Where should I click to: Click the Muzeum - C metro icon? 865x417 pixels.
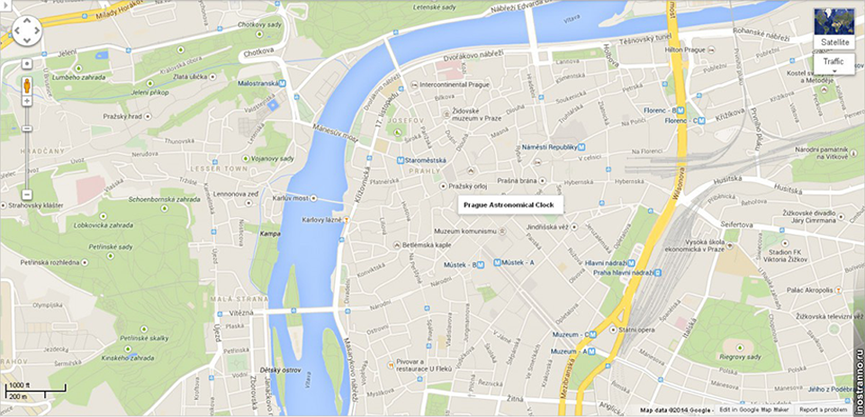pyautogui.click(x=592, y=334)
